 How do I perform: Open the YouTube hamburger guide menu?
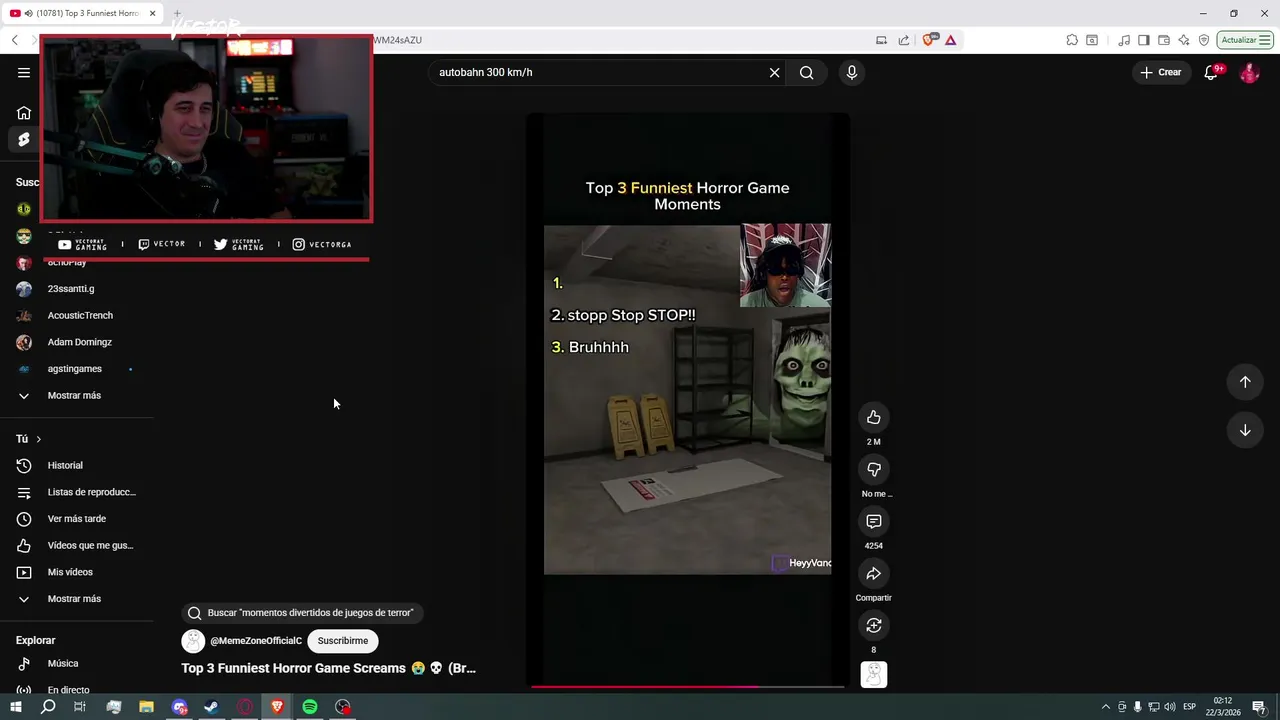coord(24,72)
